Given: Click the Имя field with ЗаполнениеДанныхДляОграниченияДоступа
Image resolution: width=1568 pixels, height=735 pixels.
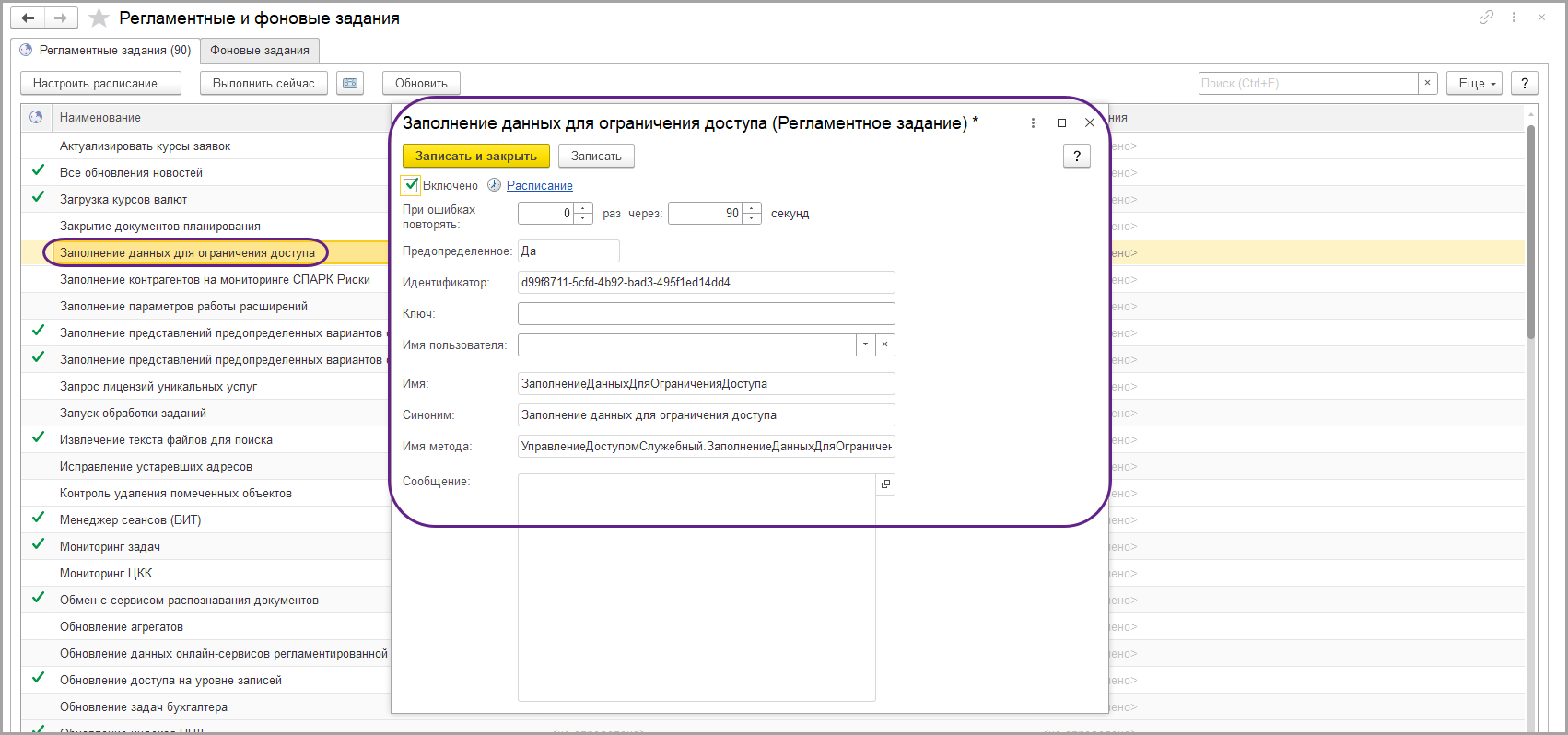Looking at the screenshot, I should (707, 383).
